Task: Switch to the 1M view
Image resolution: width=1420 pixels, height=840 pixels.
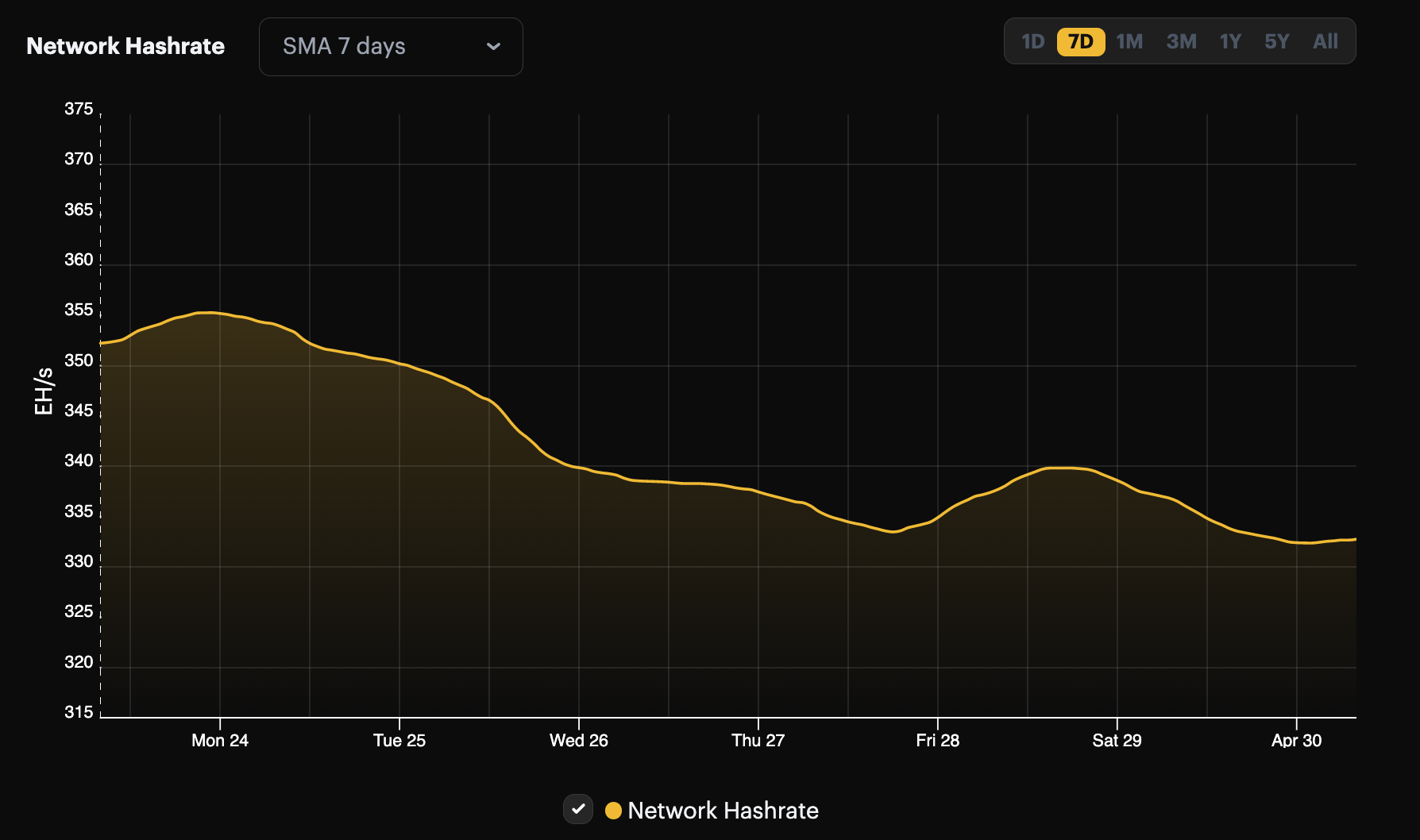Action: (x=1129, y=41)
